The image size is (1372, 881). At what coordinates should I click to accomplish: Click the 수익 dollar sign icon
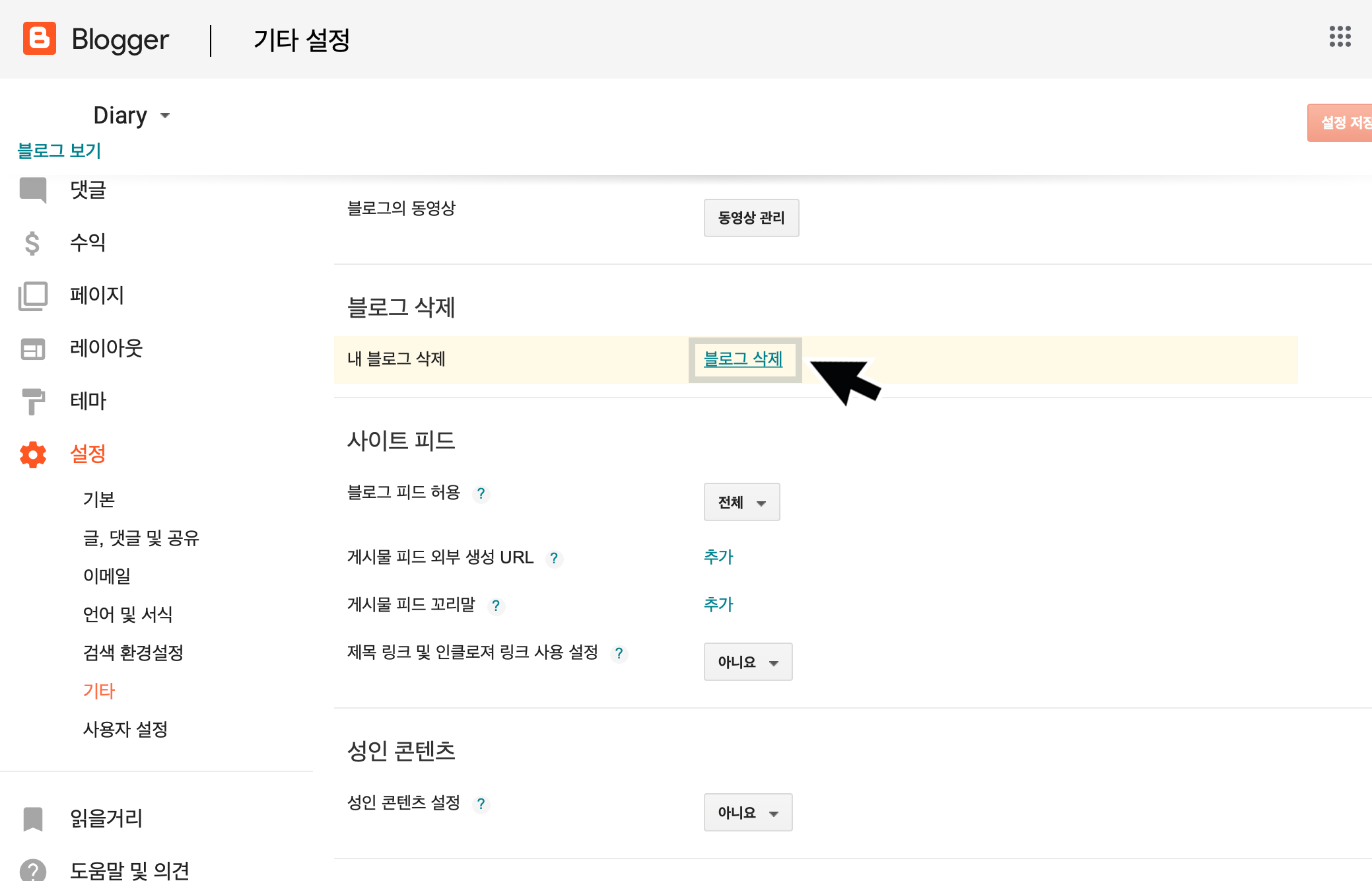click(32, 243)
